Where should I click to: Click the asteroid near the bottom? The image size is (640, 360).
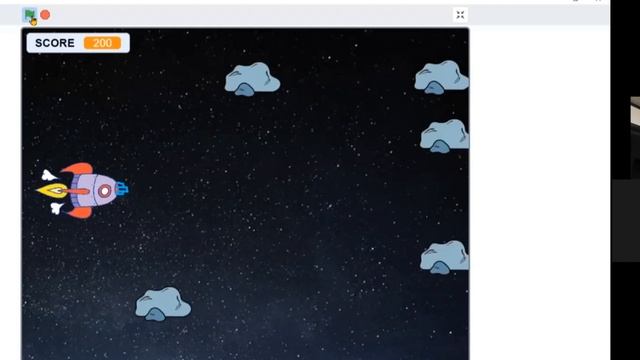coord(163,304)
